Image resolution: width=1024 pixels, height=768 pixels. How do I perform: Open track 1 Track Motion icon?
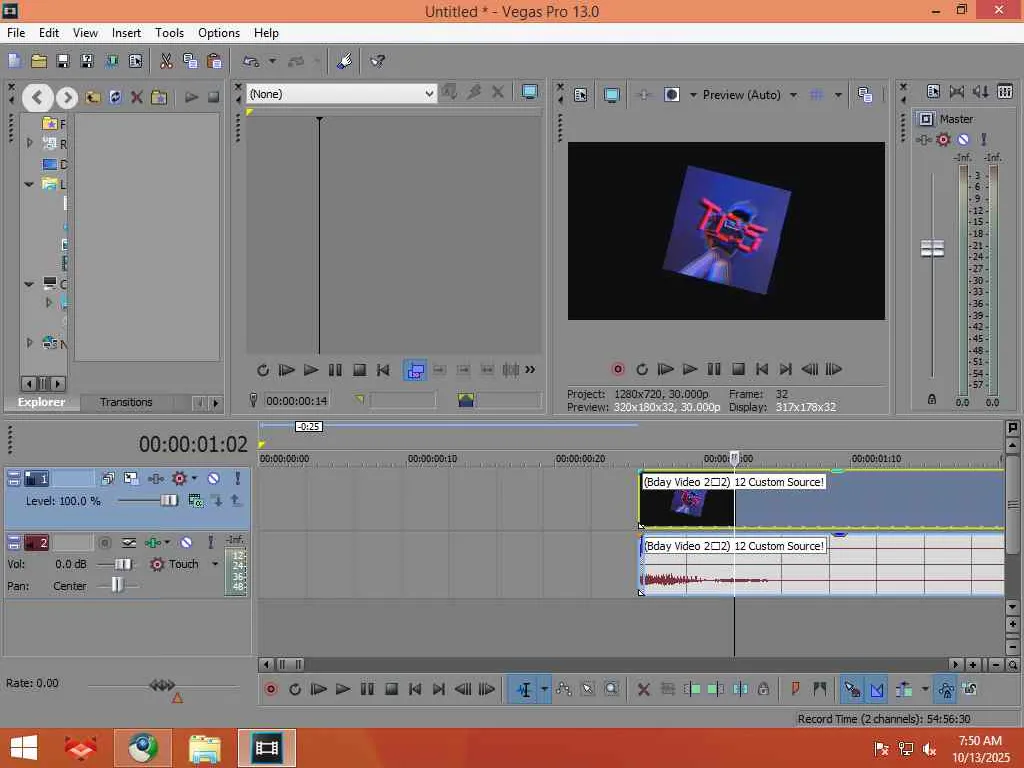131,479
